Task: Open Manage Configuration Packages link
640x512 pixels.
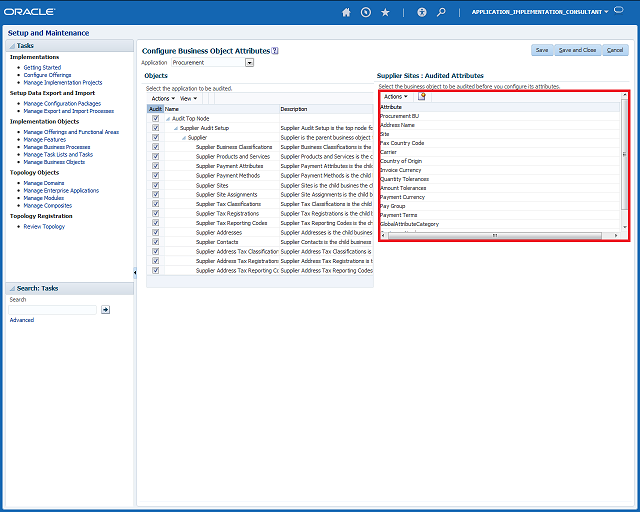Action: (x=62, y=104)
